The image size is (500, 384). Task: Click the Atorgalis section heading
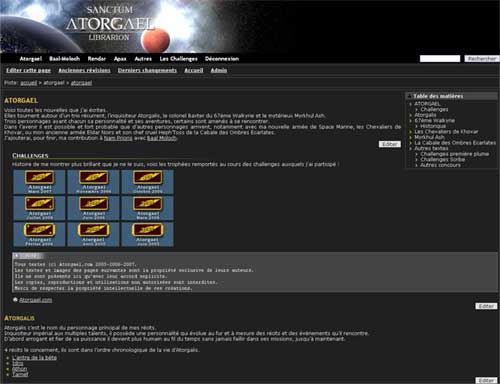[19, 318]
